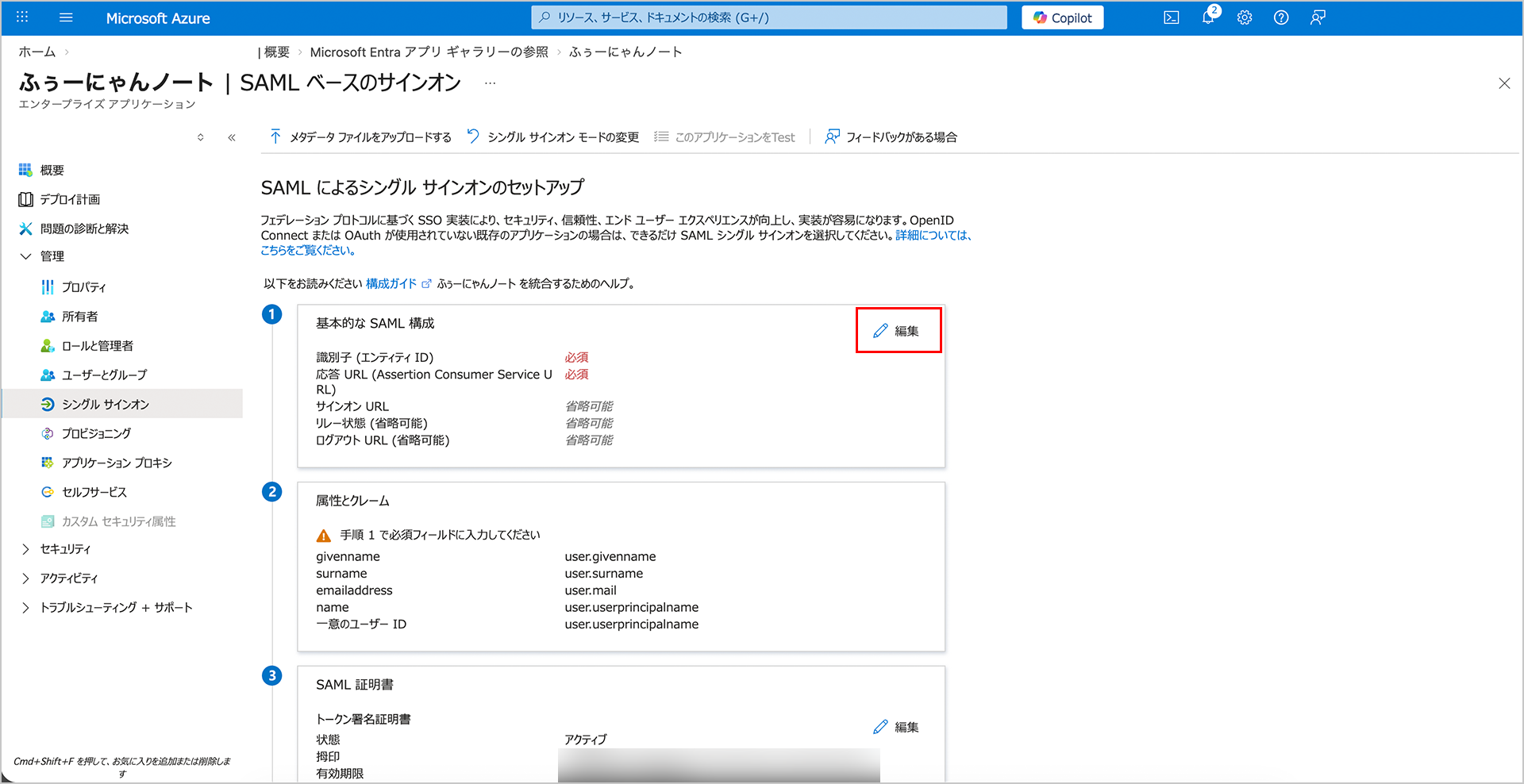Open the settings gear in header
1524x784 pixels.
(x=1244, y=17)
